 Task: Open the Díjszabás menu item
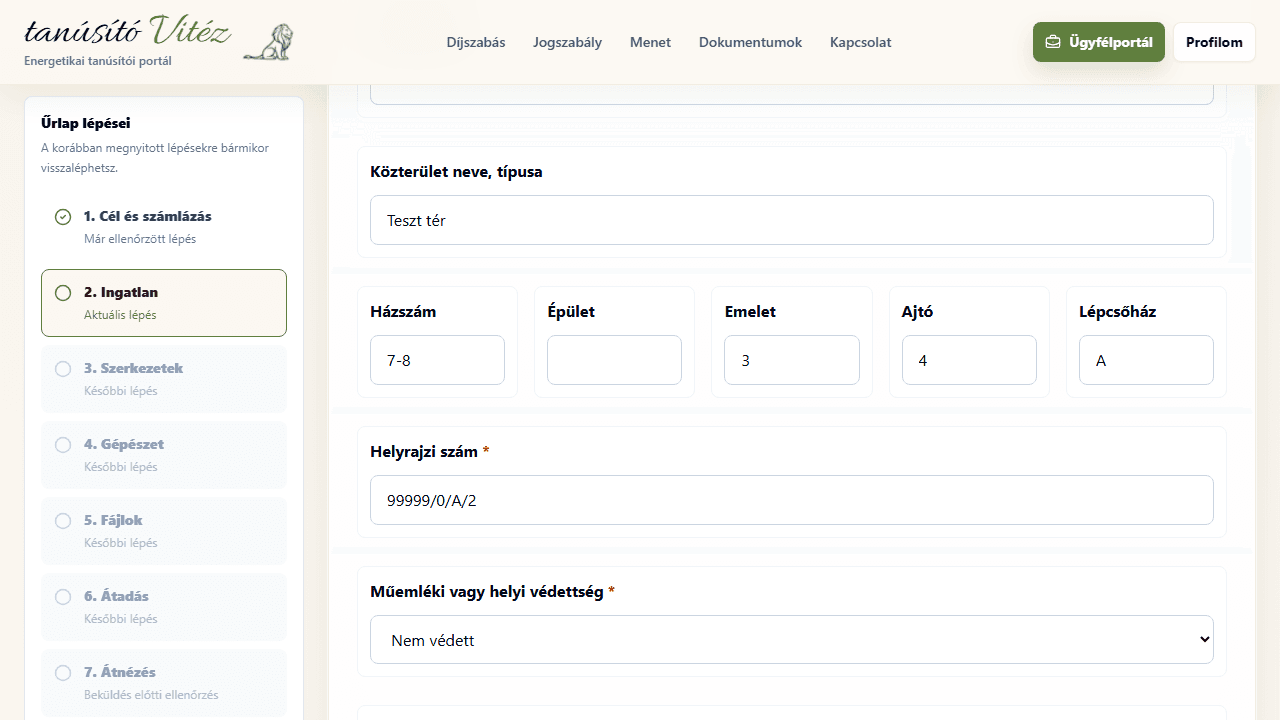[x=476, y=42]
